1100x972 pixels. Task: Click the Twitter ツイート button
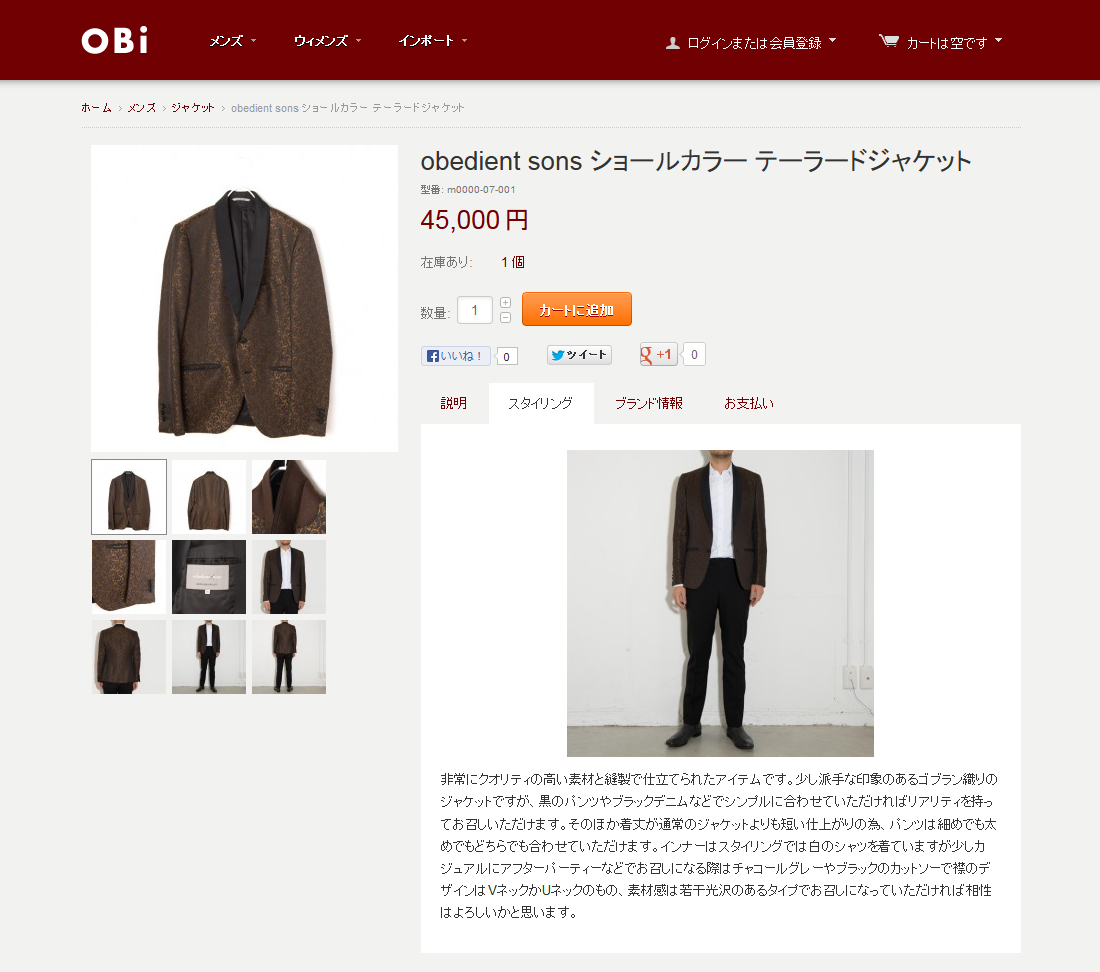(x=579, y=355)
